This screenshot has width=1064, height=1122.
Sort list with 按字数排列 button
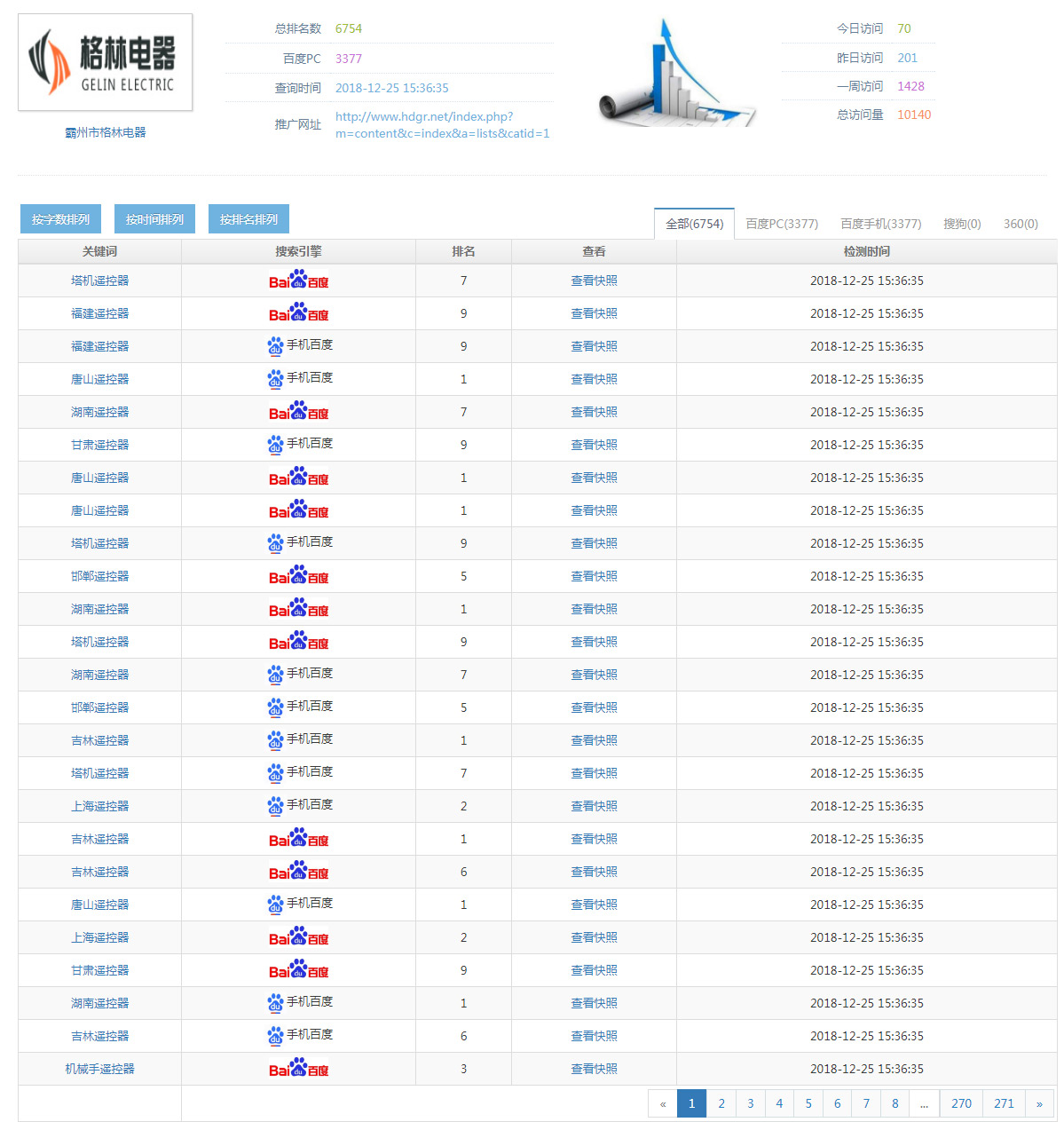pos(60,219)
